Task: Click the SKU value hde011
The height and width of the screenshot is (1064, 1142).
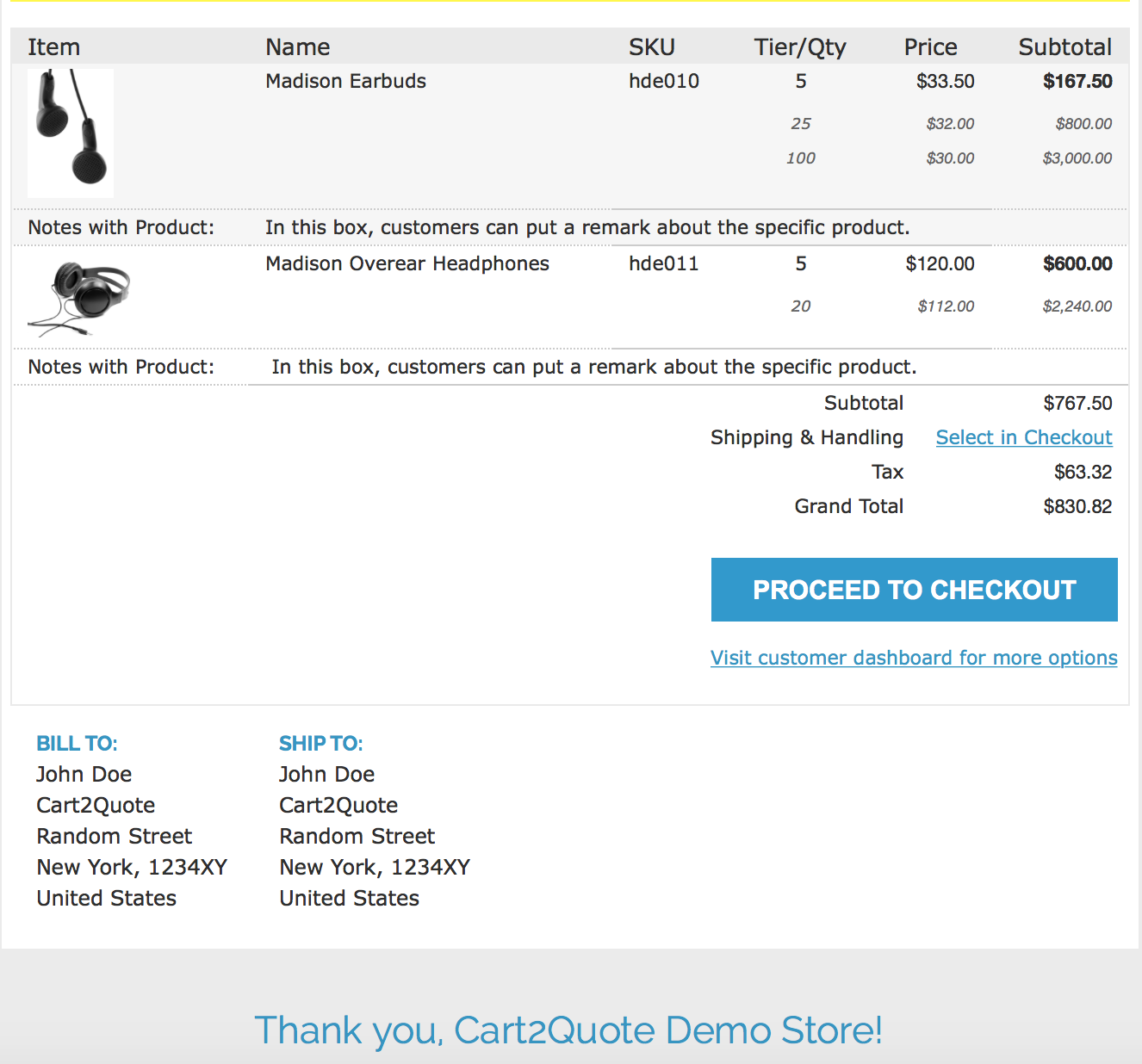Action: (664, 263)
